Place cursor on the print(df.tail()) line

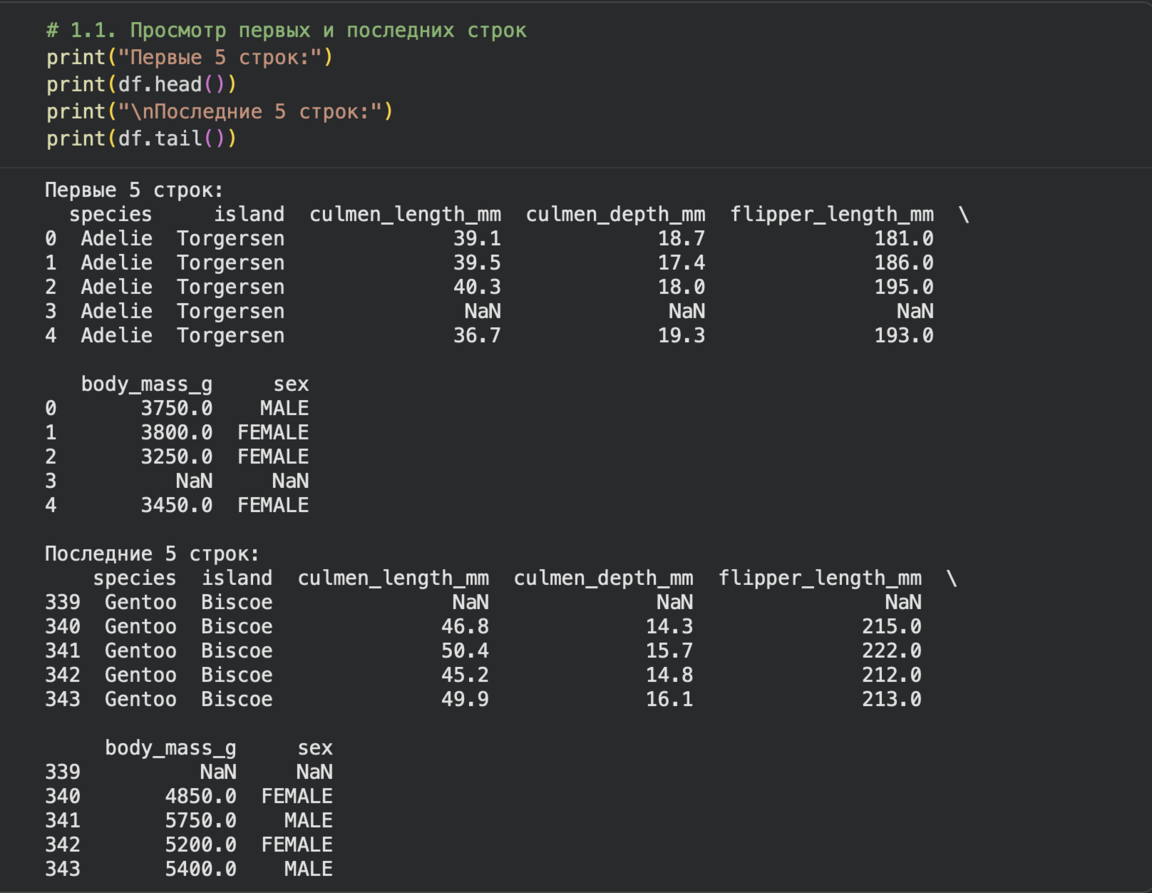tap(141, 138)
